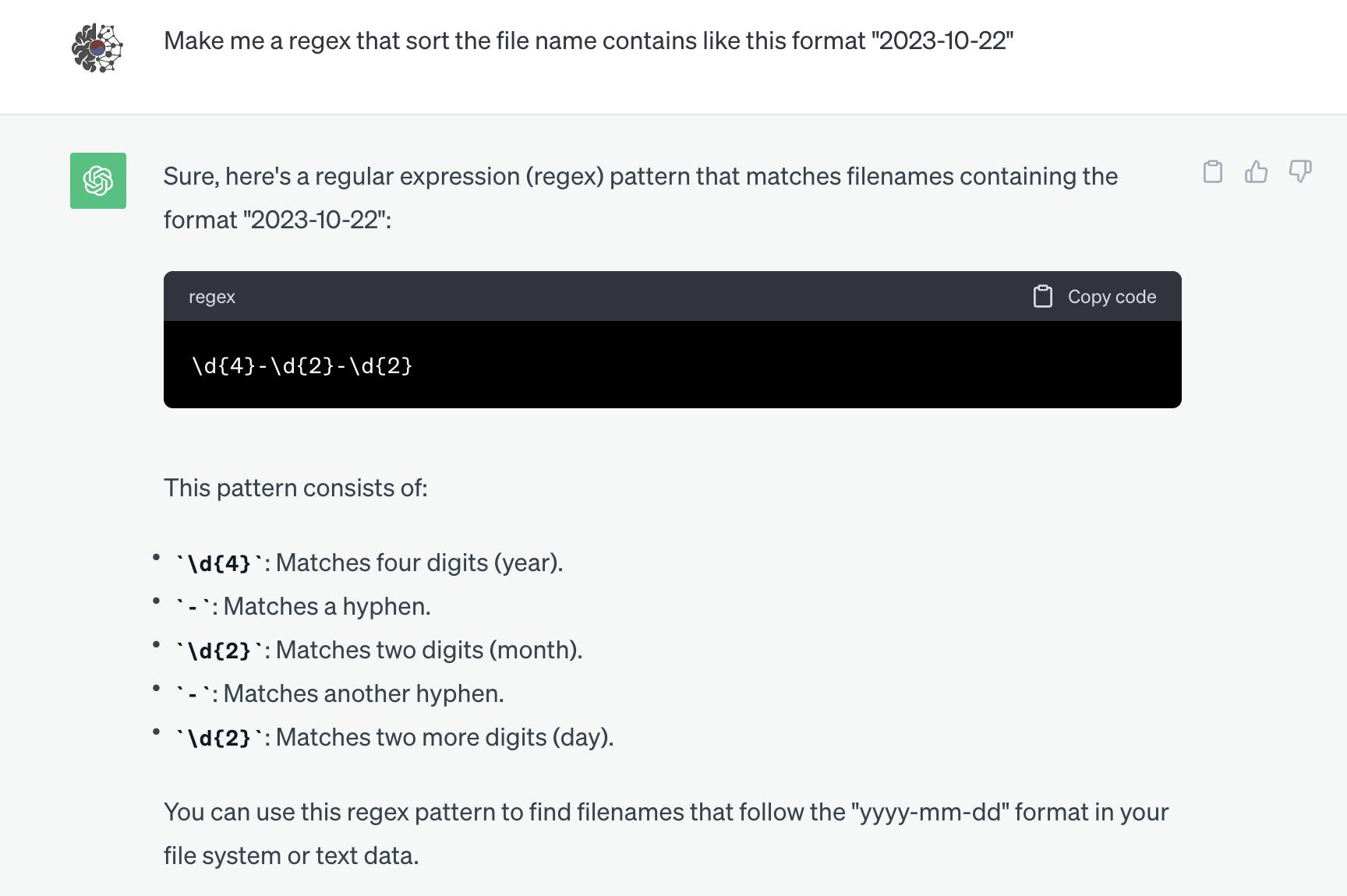Click the "regex" language label
1347x896 pixels.
point(212,297)
